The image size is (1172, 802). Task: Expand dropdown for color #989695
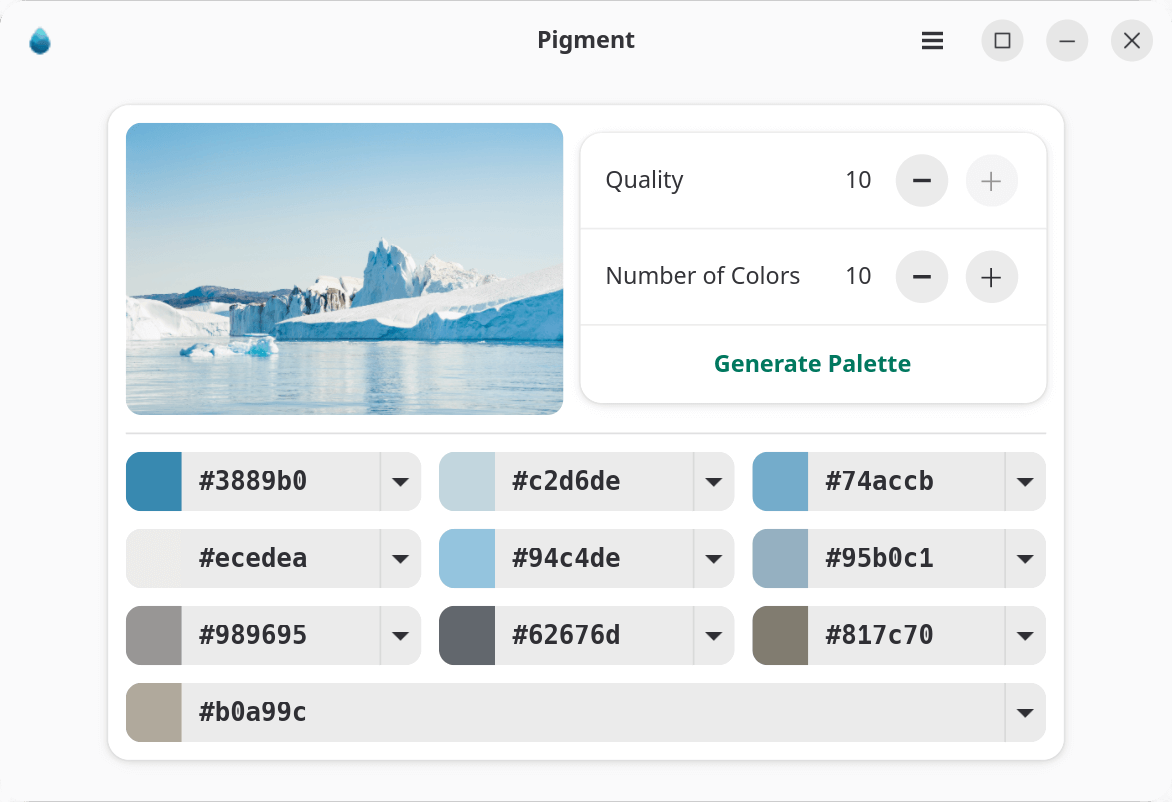click(x=401, y=635)
